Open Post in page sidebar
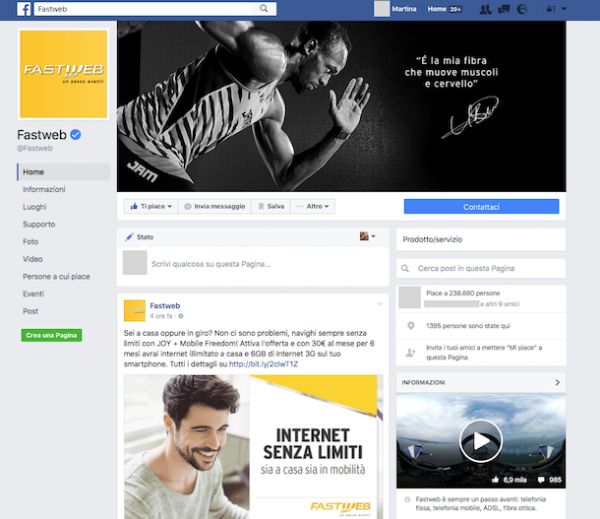The width and height of the screenshot is (600, 519). pos(30,311)
